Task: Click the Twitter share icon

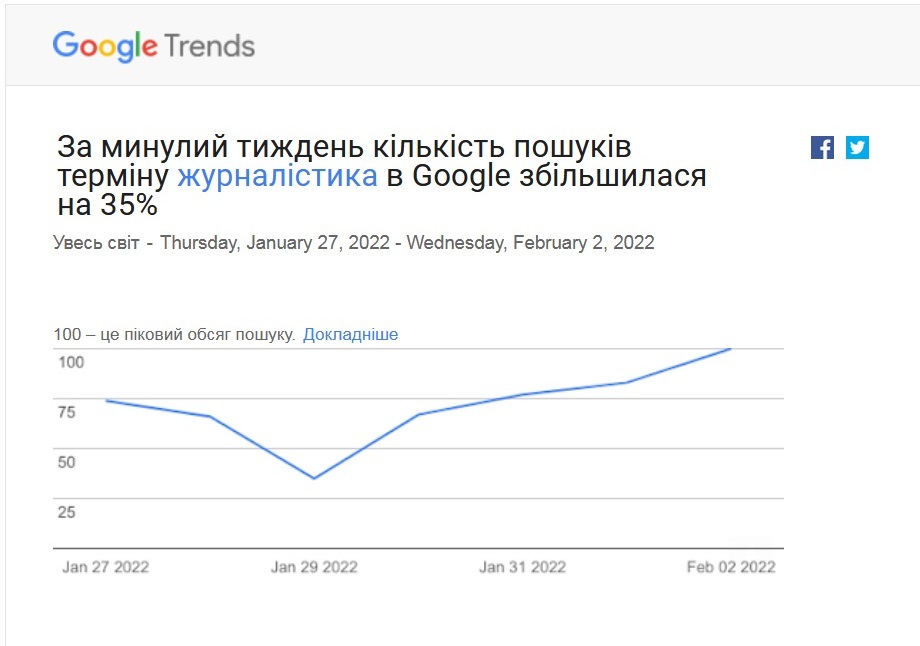Action: (x=857, y=148)
